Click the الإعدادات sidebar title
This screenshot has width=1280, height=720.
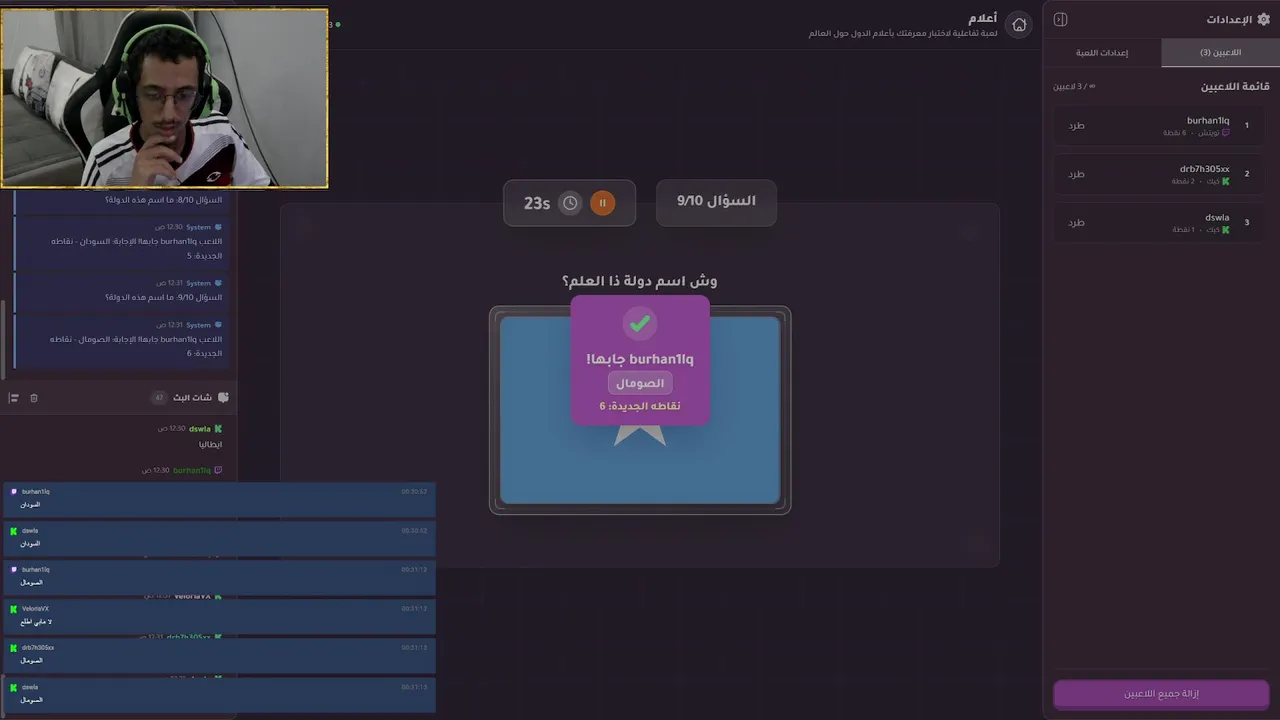pyautogui.click(x=1229, y=20)
